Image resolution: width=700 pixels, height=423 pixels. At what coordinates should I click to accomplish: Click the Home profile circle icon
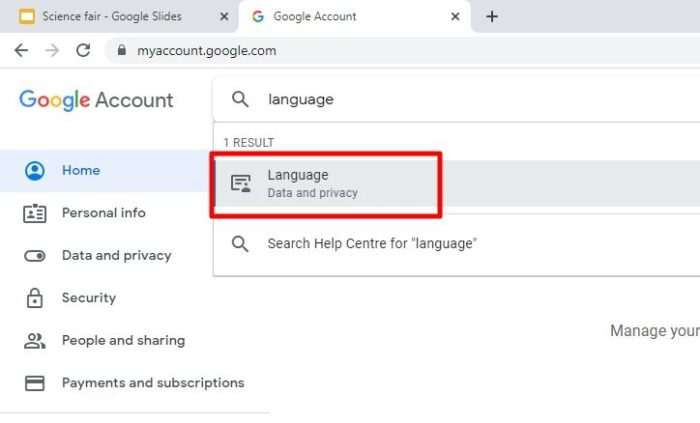point(34,170)
